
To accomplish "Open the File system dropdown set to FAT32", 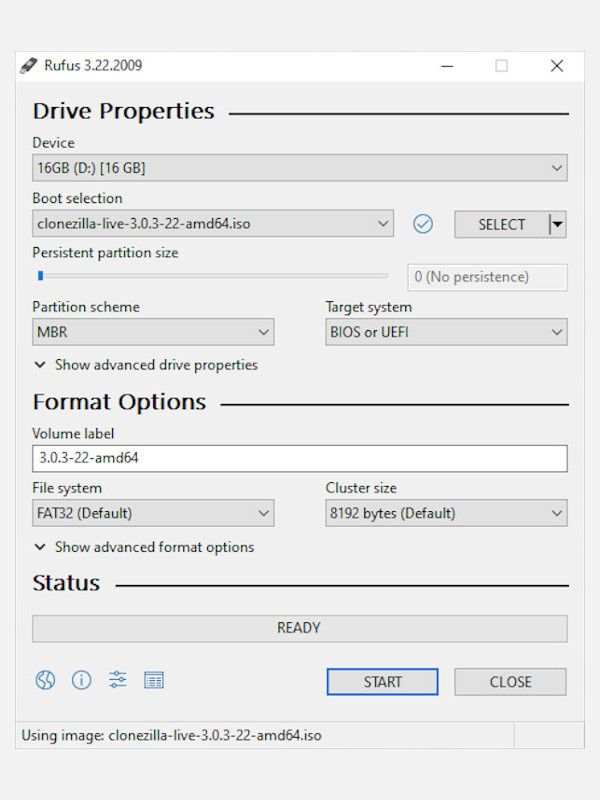I will pos(153,513).
